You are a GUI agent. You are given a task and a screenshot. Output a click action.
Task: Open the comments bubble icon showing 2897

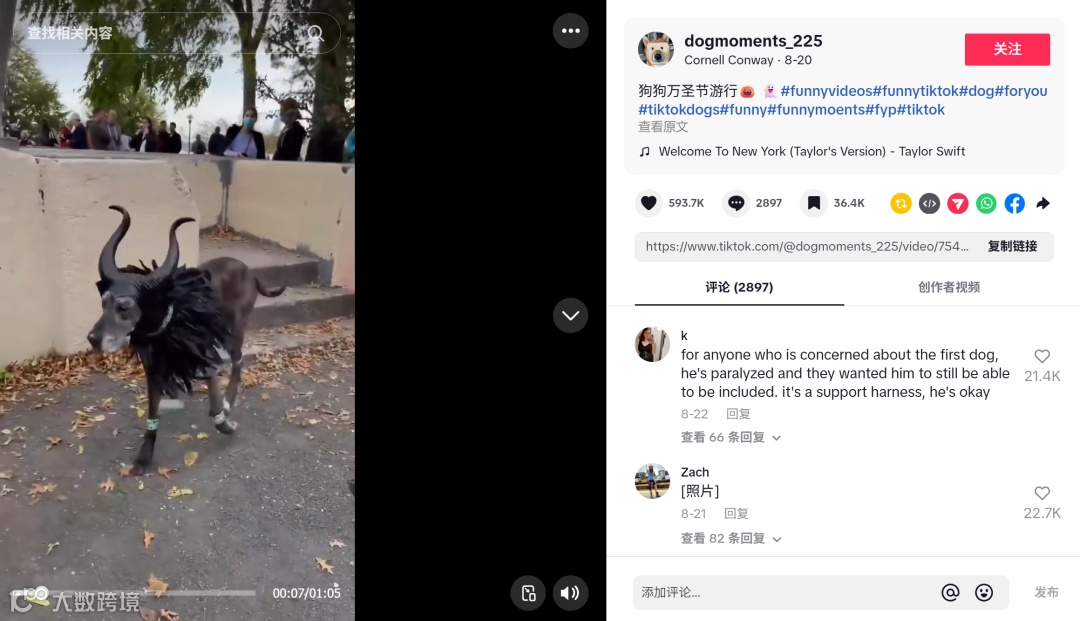click(x=736, y=203)
